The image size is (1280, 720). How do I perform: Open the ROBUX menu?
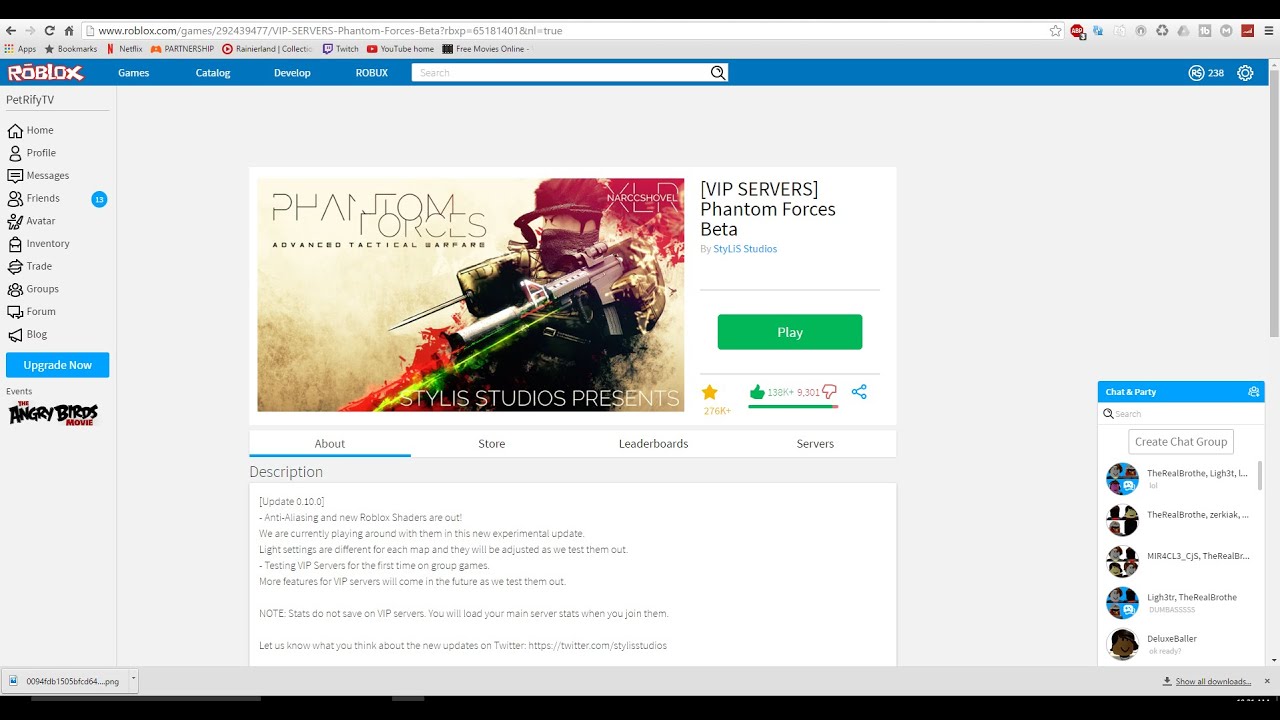coord(372,73)
